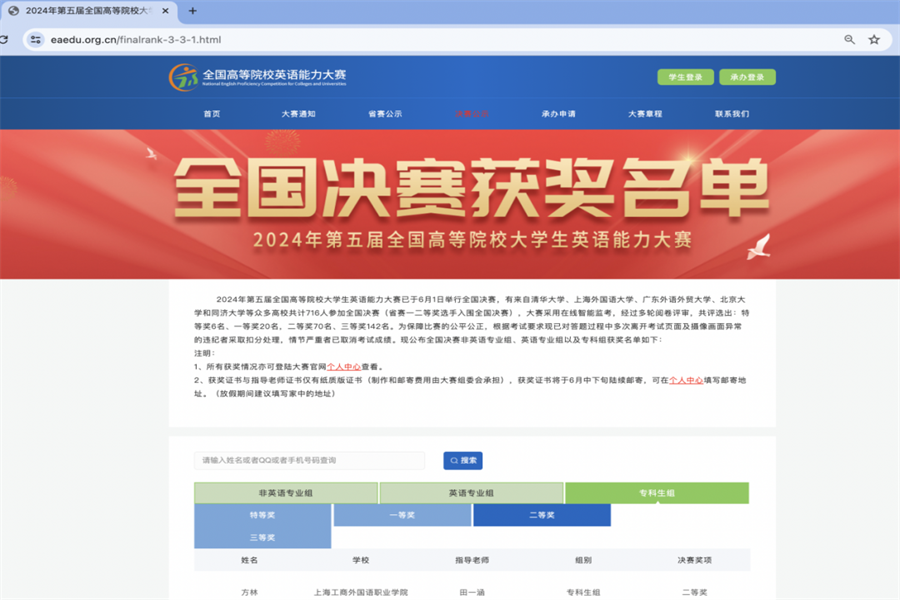Open the 大赛通知 navigation item
The image size is (900, 600).
[298, 114]
